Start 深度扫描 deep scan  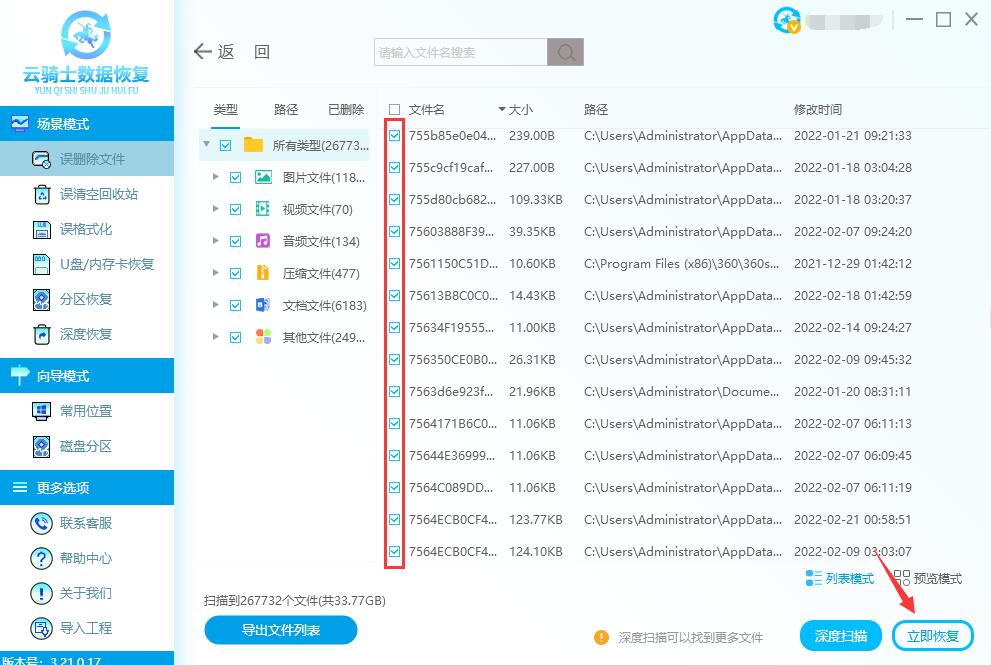(840, 636)
